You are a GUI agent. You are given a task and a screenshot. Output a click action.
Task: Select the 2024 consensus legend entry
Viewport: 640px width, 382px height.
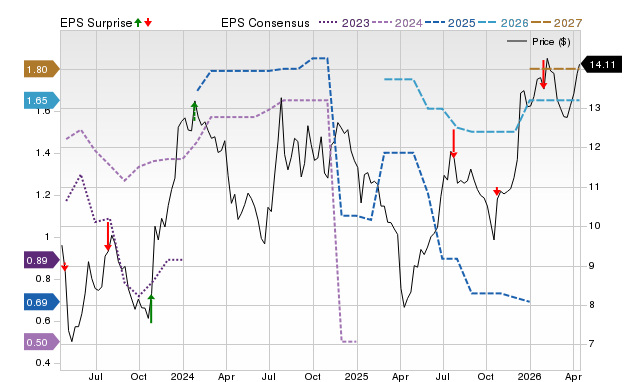point(397,23)
